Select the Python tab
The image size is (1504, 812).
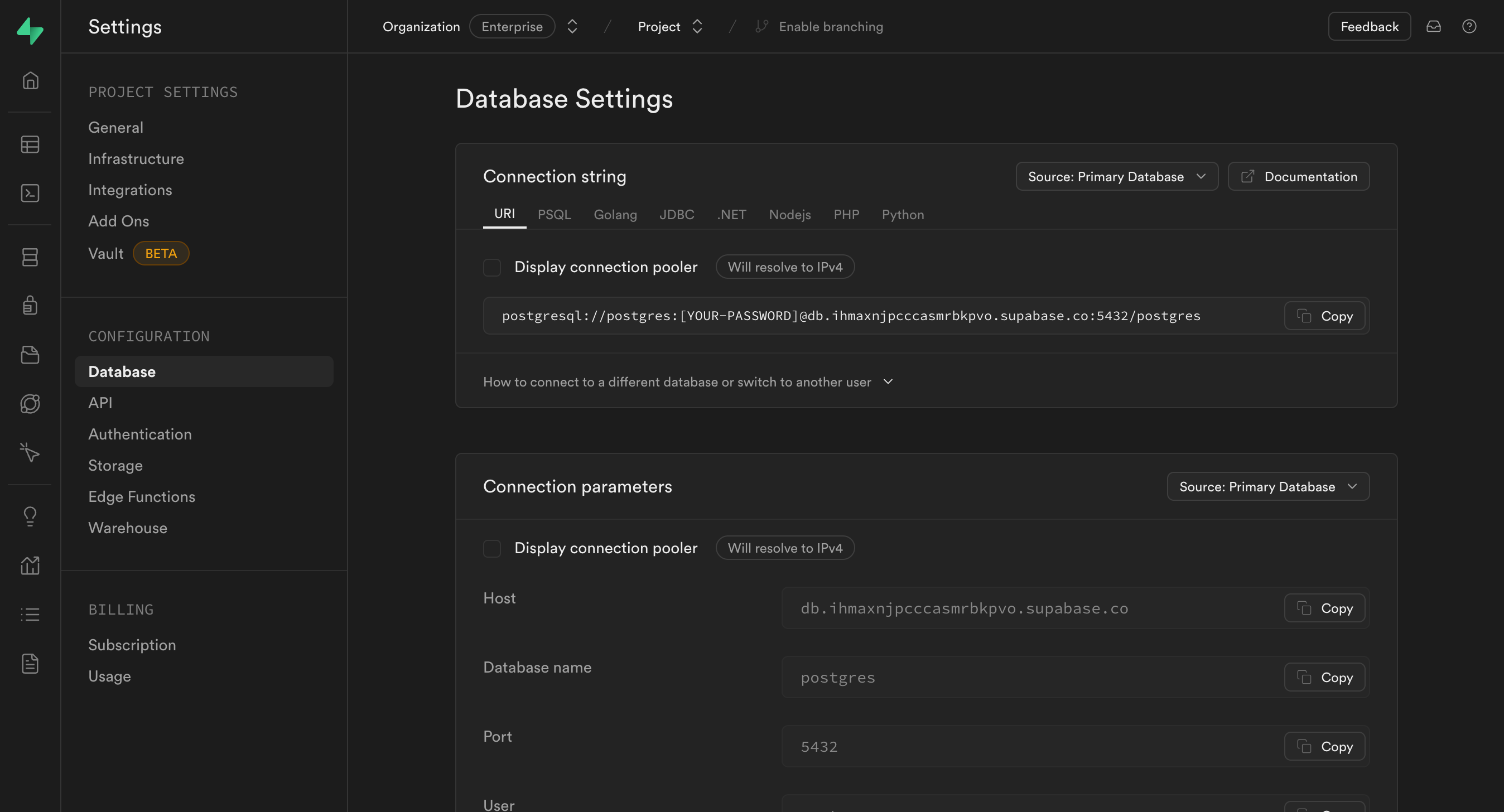pos(903,214)
